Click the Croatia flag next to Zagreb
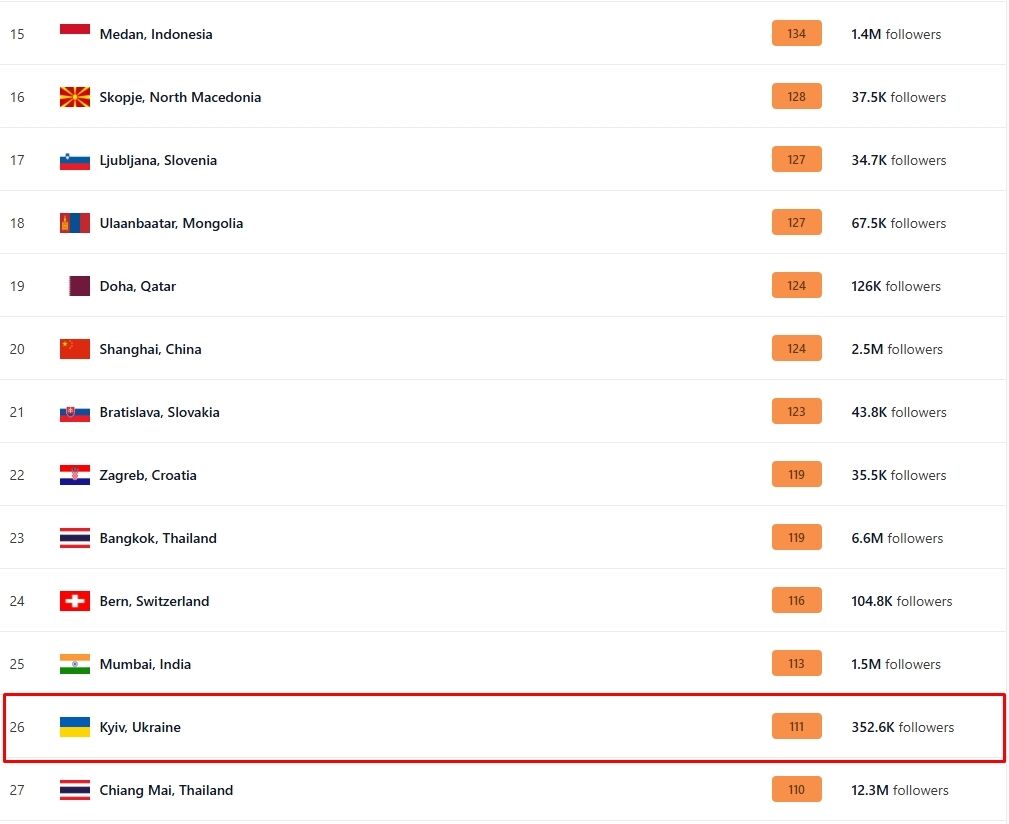The width and height of the screenshot is (1009, 824). (x=75, y=475)
